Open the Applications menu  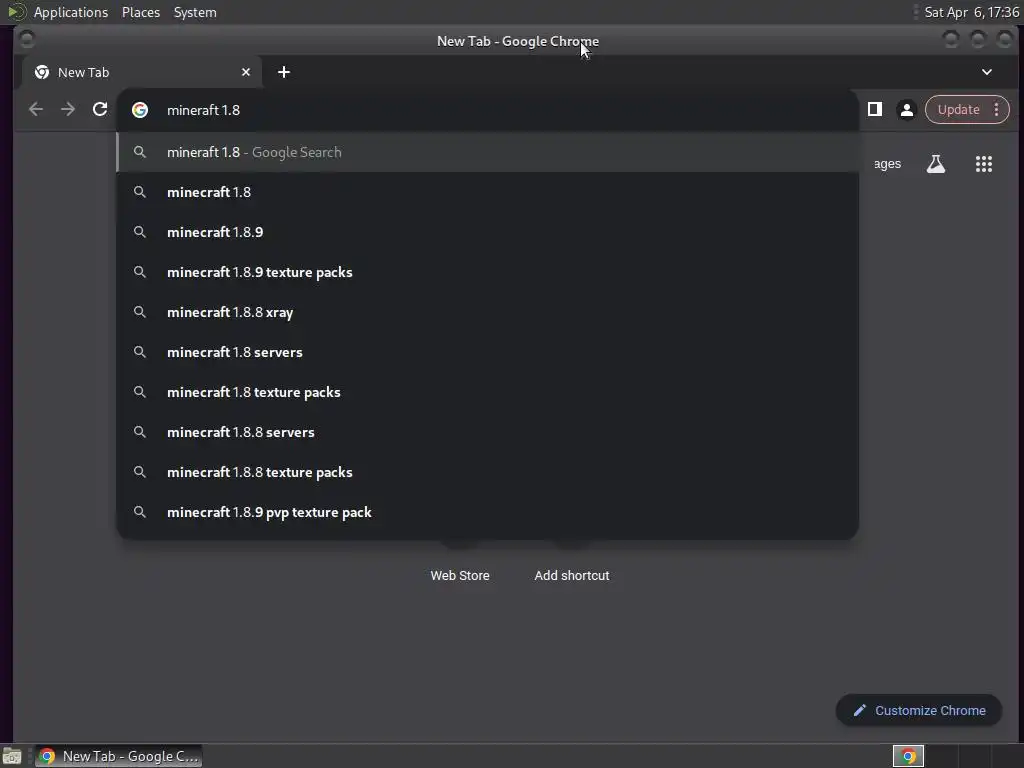[71, 12]
